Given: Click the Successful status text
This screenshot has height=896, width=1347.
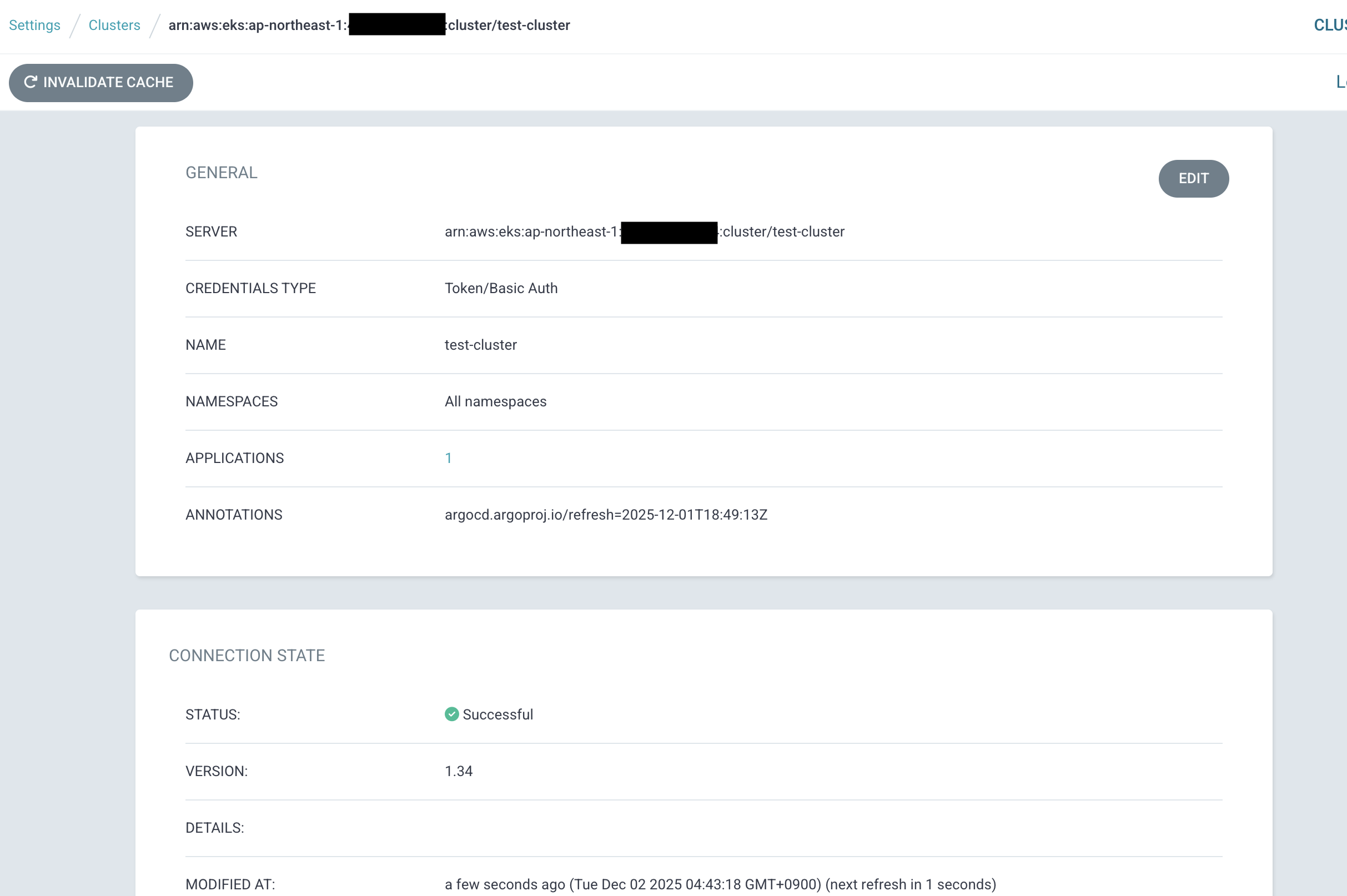Looking at the screenshot, I should 497,714.
